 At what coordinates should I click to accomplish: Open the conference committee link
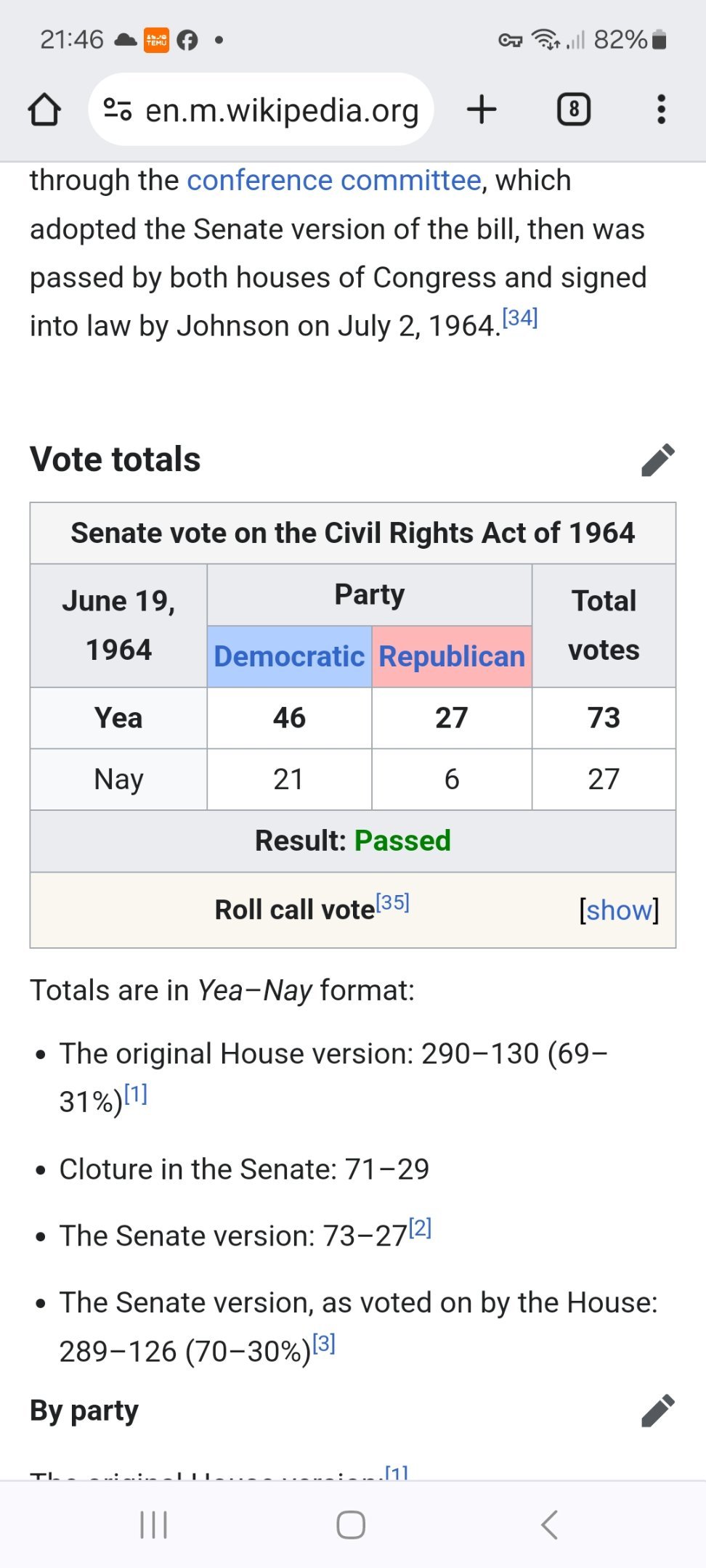[334, 180]
